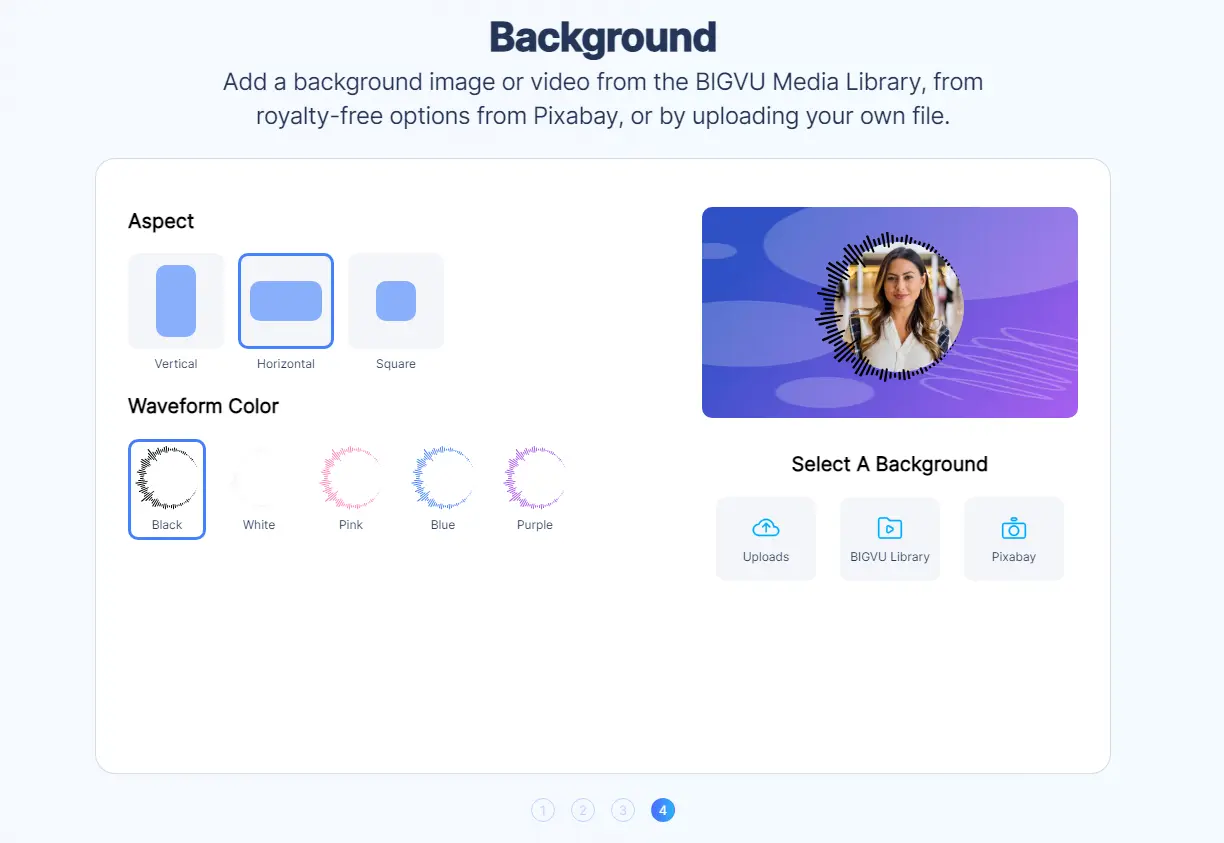Go to step 1 page indicator
1224x843 pixels.
click(x=543, y=810)
